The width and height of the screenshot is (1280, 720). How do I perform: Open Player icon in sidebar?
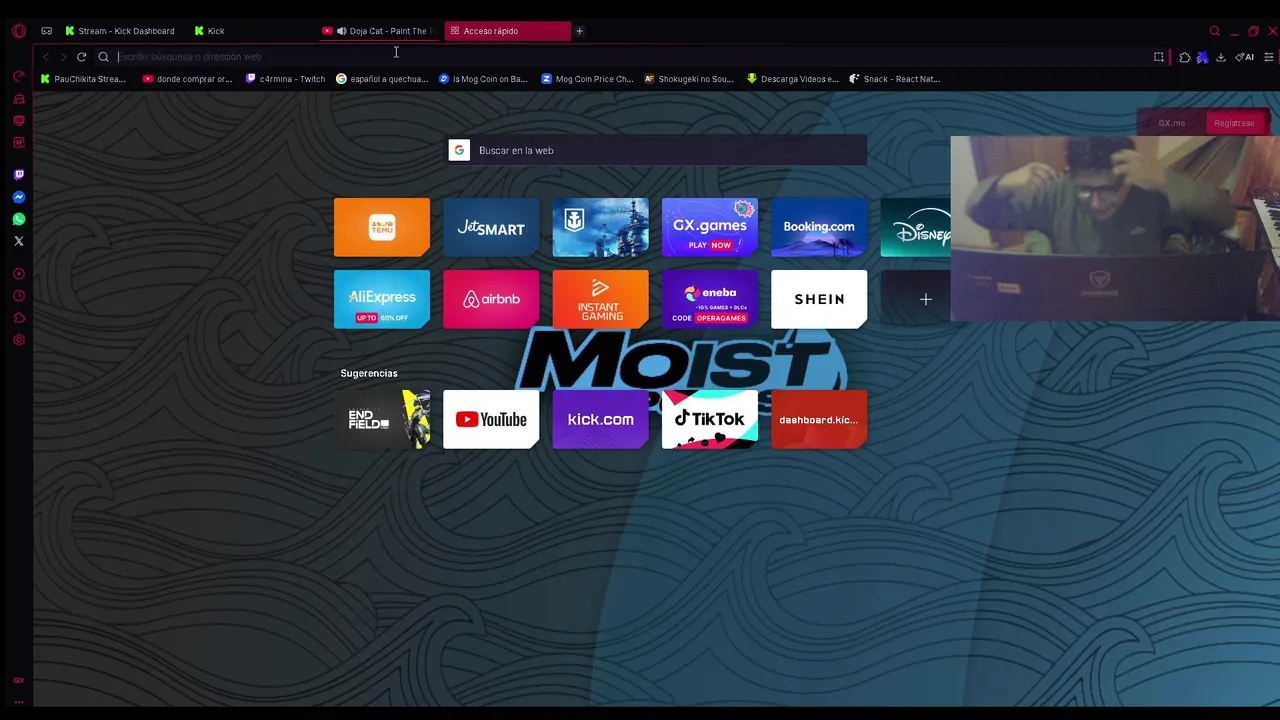(x=18, y=274)
